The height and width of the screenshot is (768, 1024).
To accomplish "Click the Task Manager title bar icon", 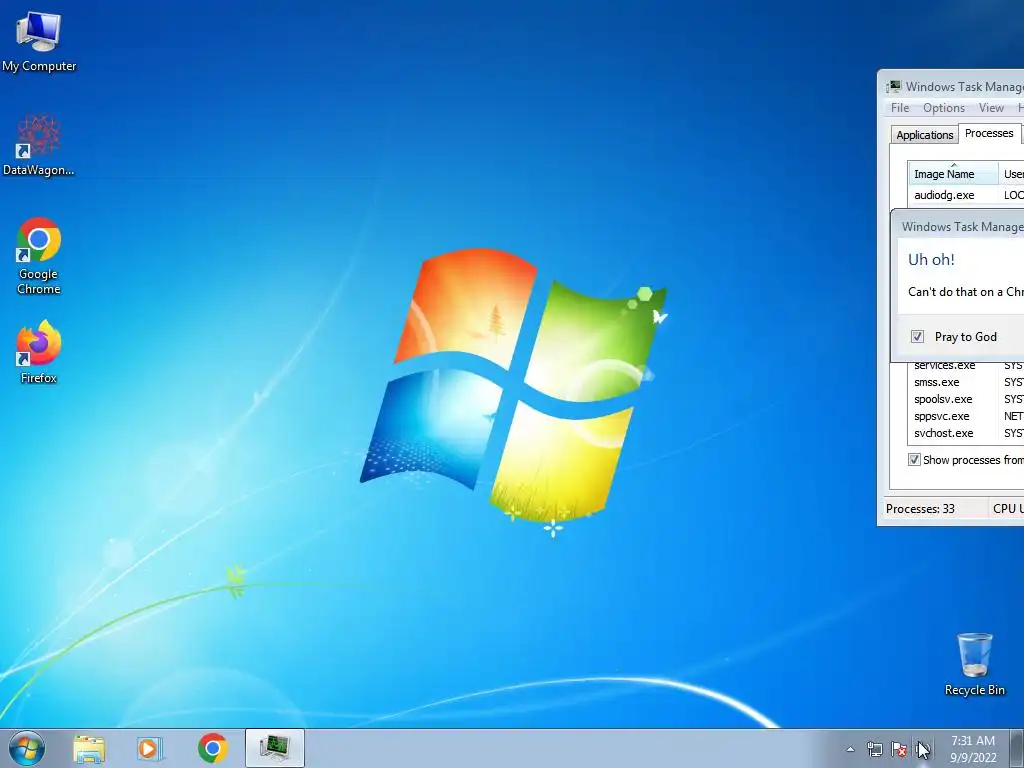I will coord(893,86).
